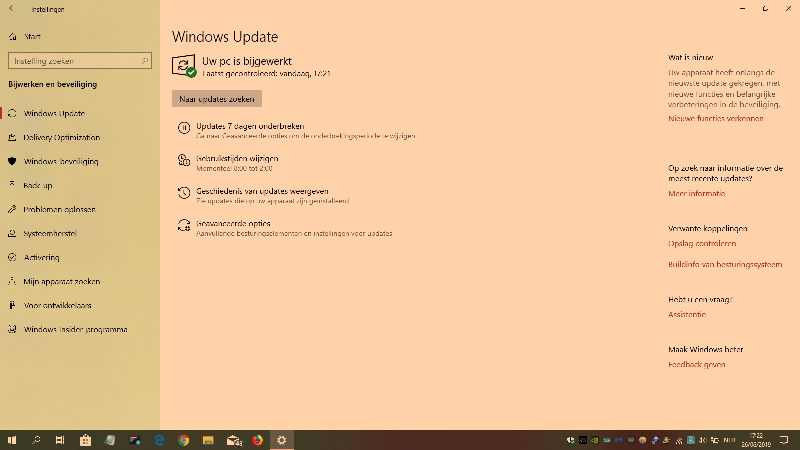Click the weather tray icon
The height and width of the screenshot is (450, 800).
pyautogui.click(x=643, y=440)
